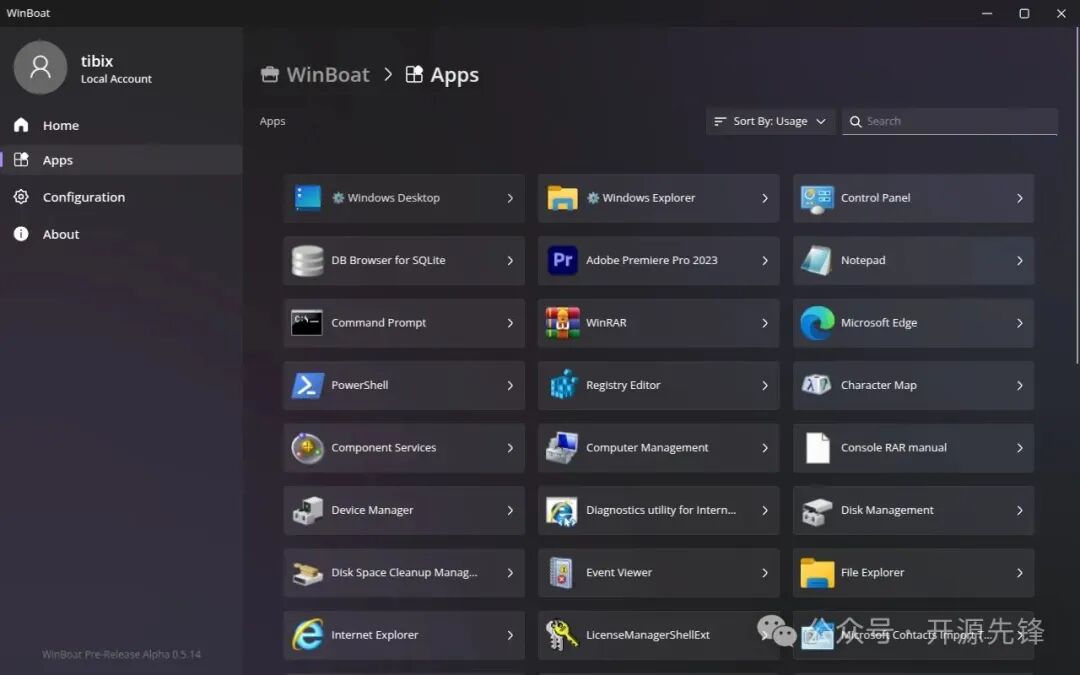Select the Control Panel icon
The height and width of the screenshot is (675, 1080).
pos(817,198)
